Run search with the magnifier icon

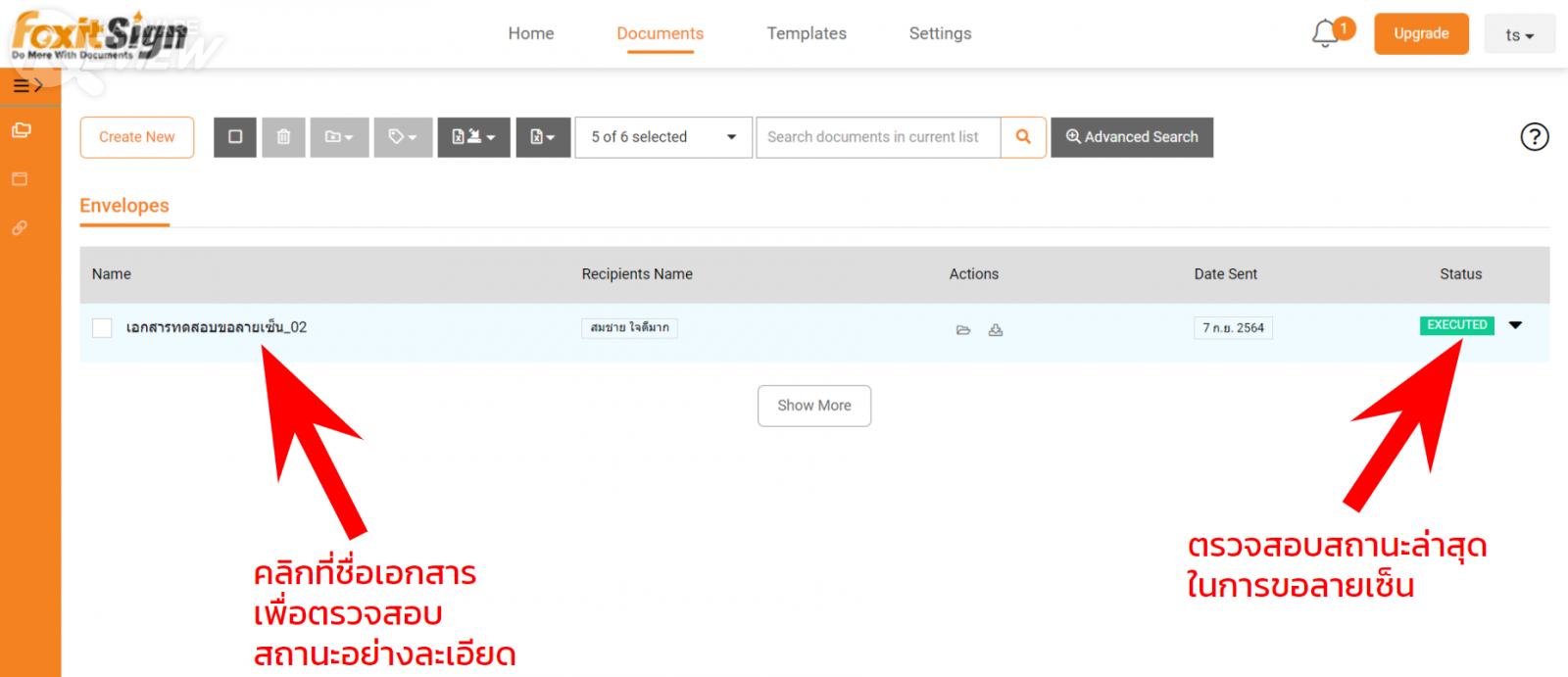tap(1023, 137)
